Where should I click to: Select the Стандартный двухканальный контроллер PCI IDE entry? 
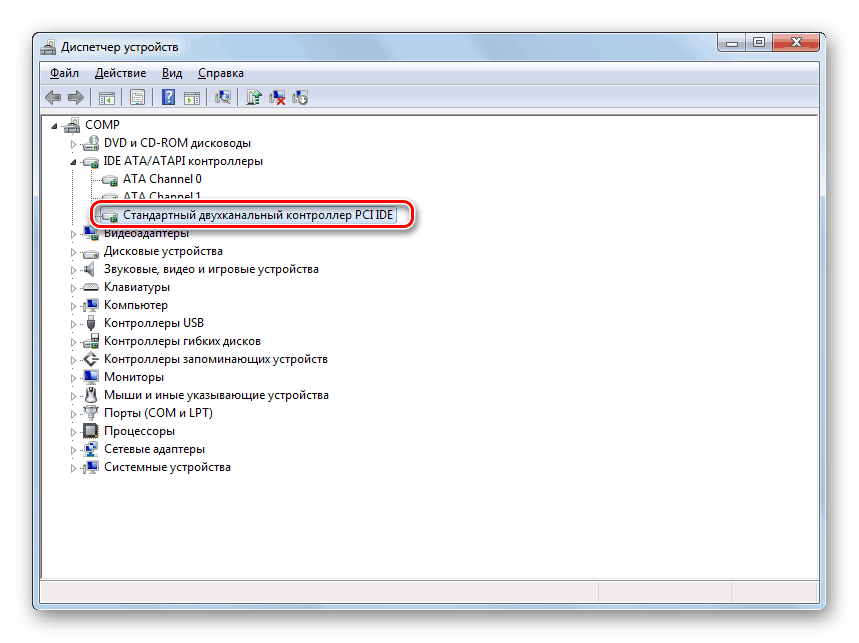(x=248, y=214)
